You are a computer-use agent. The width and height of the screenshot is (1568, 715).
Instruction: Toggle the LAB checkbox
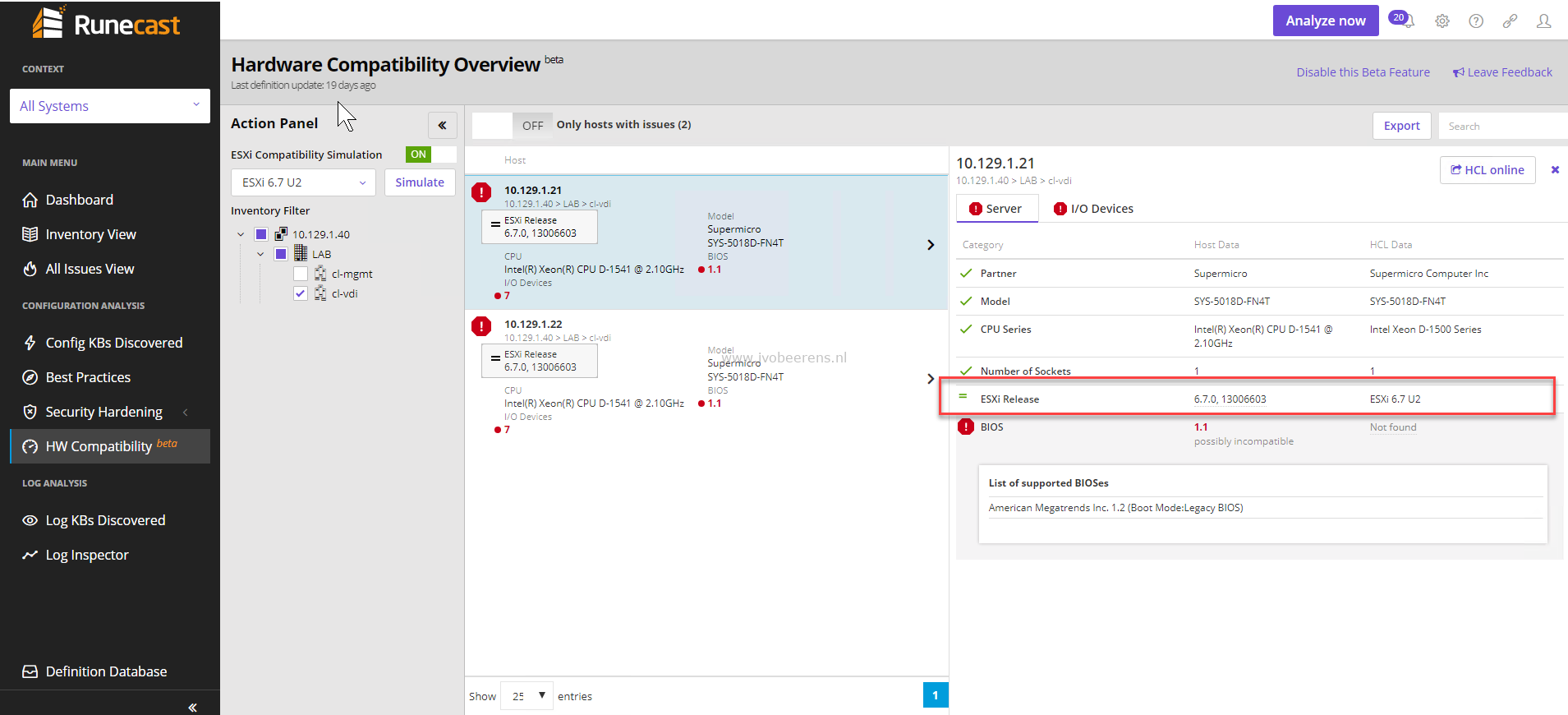pyautogui.click(x=281, y=254)
